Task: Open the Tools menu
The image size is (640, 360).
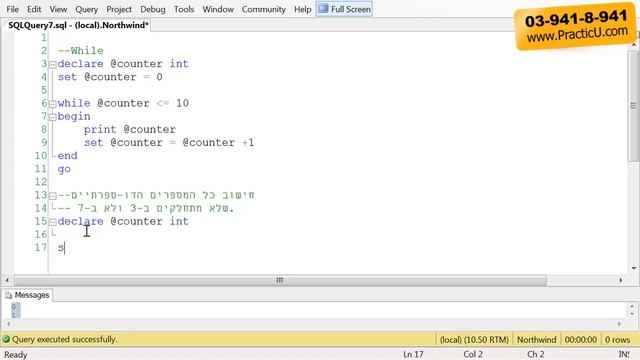Action: (184, 9)
